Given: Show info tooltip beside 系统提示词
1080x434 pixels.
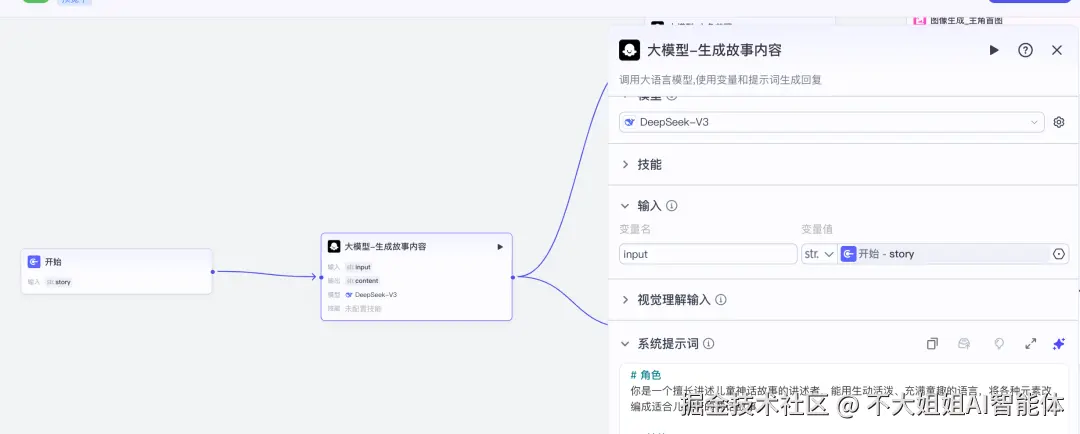Looking at the screenshot, I should (x=708, y=344).
